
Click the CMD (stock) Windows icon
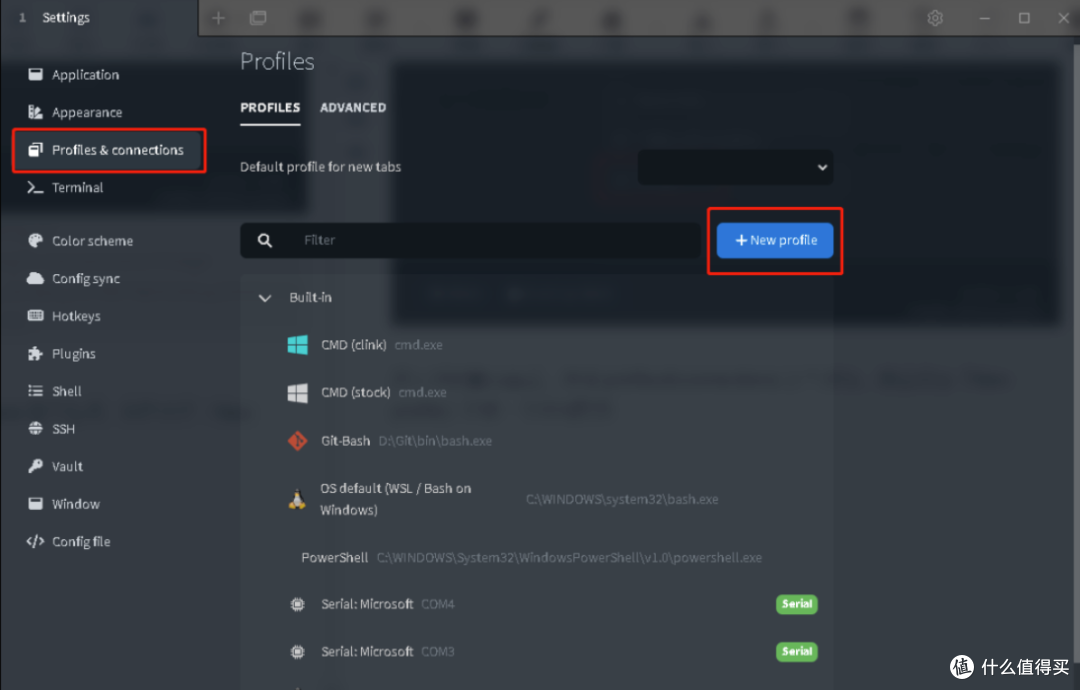(298, 393)
